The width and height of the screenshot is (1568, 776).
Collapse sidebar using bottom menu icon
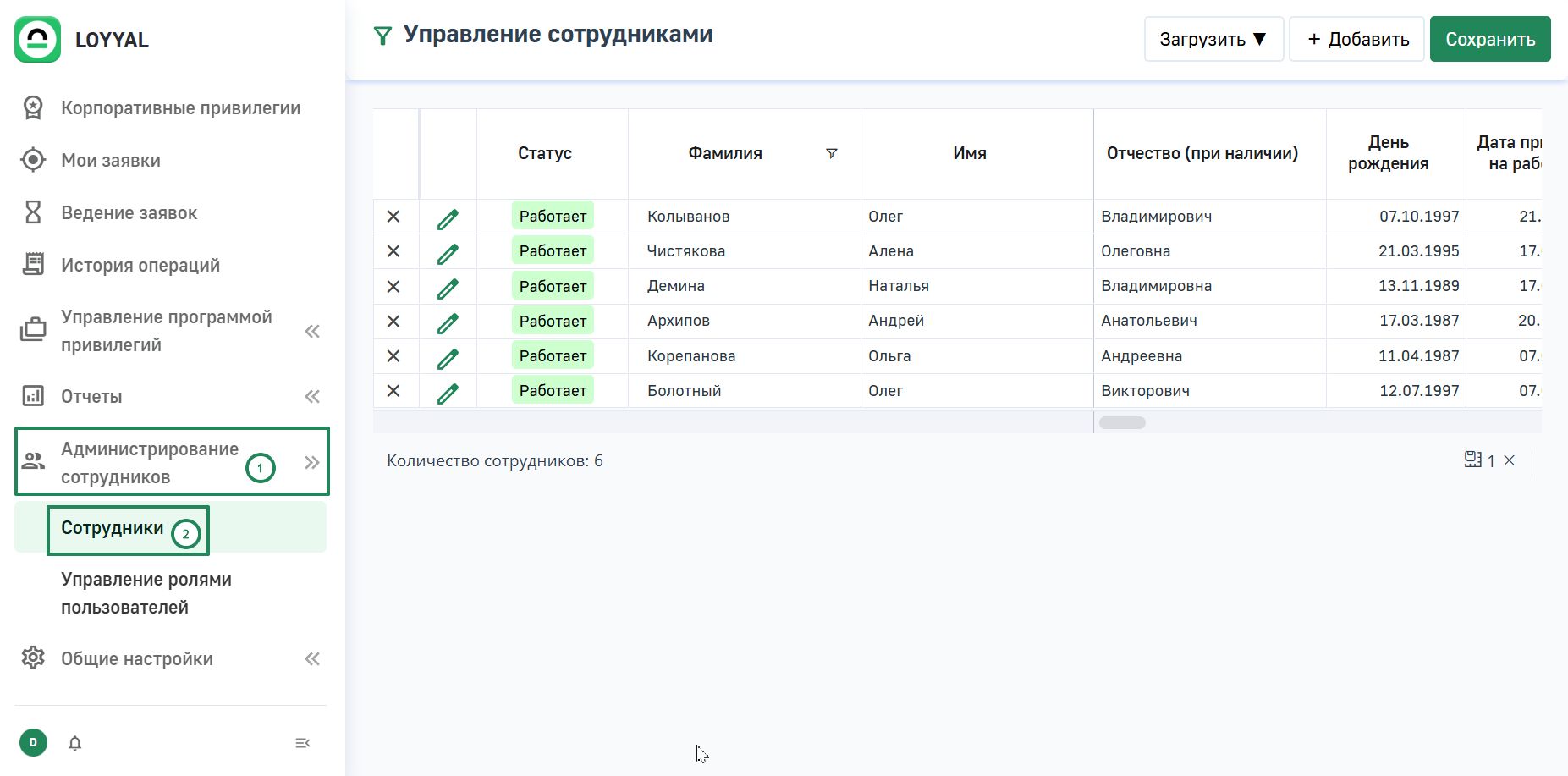pyautogui.click(x=302, y=743)
